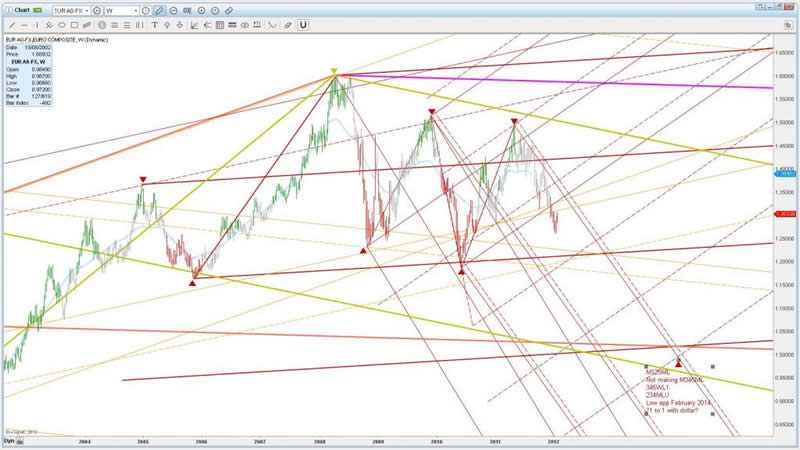Click the data table icon in title bar
This screenshot has width=800, height=450.
pyautogui.click(x=187, y=10)
